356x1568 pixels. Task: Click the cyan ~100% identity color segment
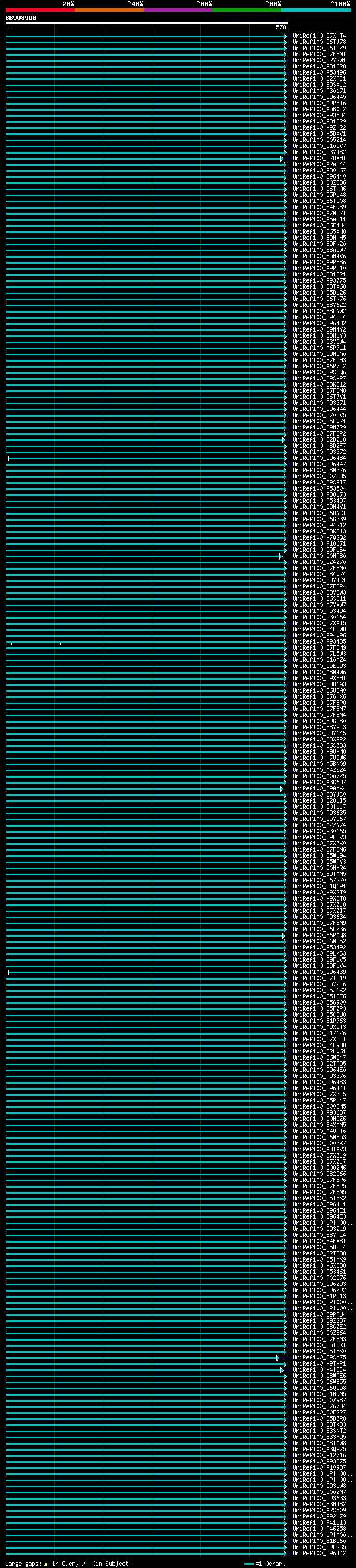(x=316, y=10)
